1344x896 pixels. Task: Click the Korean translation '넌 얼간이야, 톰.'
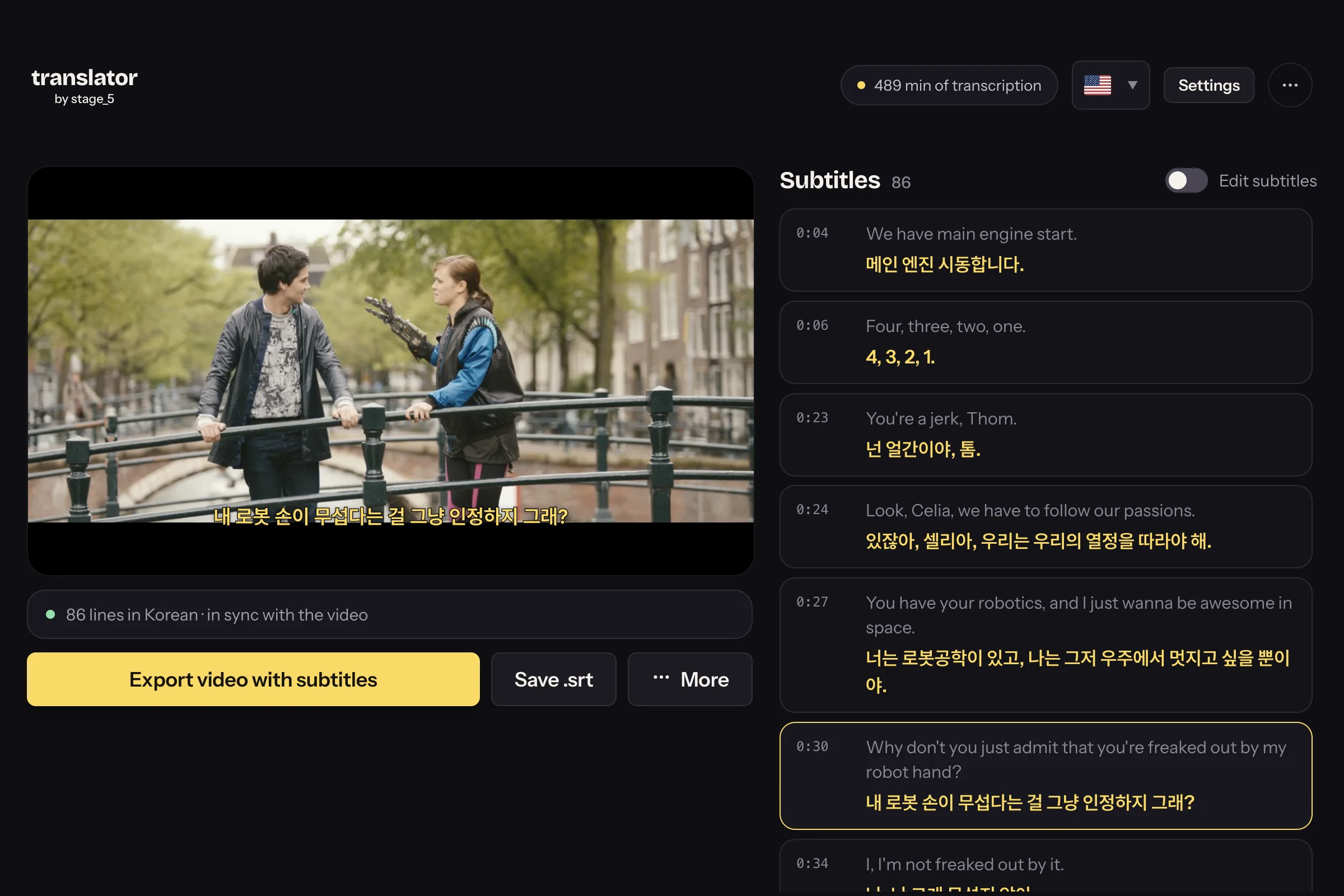(923, 450)
